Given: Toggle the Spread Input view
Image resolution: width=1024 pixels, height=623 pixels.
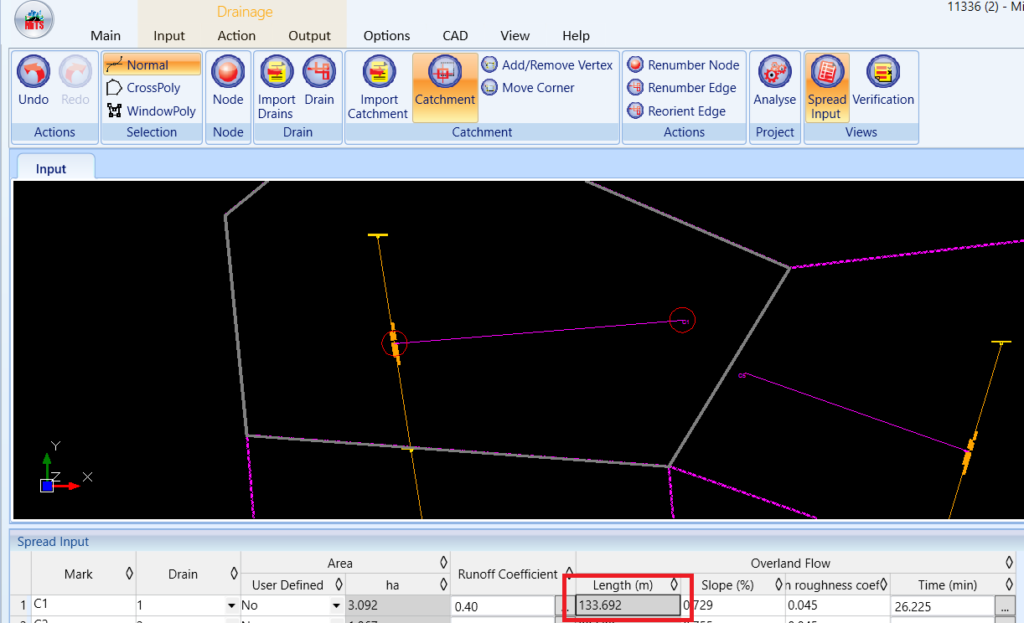Looking at the screenshot, I should (827, 87).
